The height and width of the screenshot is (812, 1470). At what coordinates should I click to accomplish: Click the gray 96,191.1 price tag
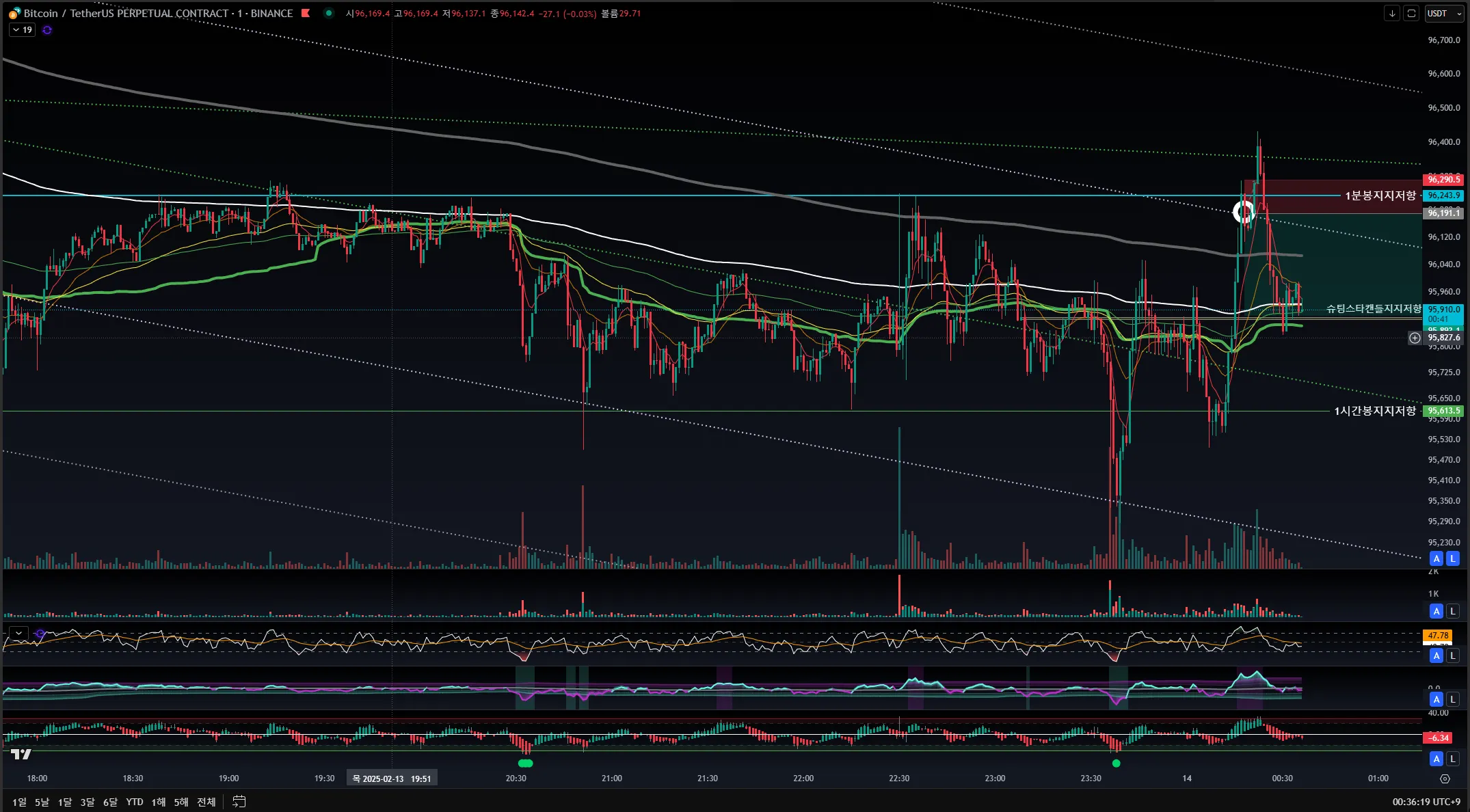tap(1443, 213)
